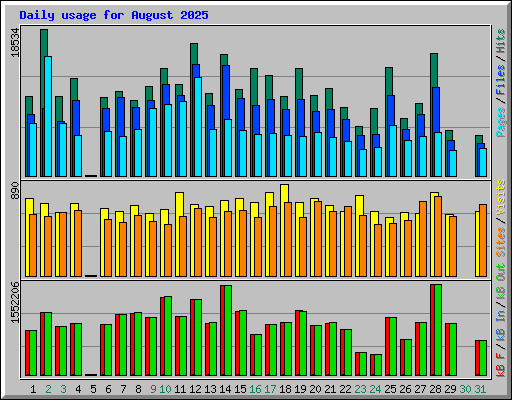Click the orange Sites bar for day 31
This screenshot has height=400, width=512.
[483, 240]
